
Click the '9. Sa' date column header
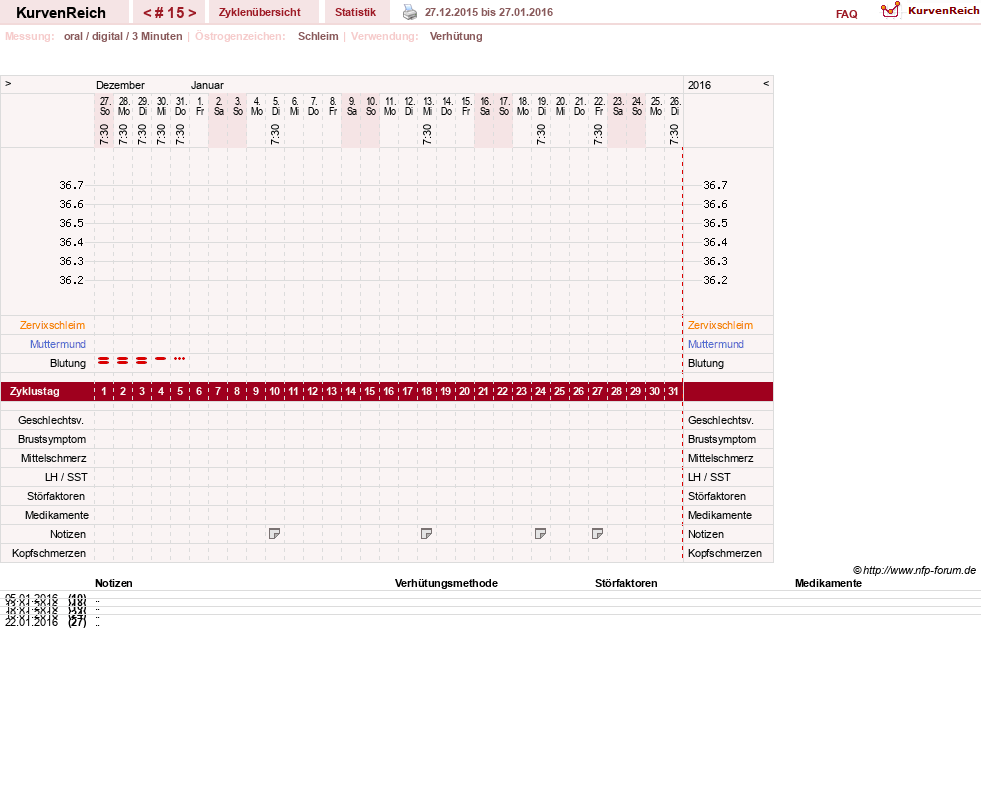pos(352,106)
